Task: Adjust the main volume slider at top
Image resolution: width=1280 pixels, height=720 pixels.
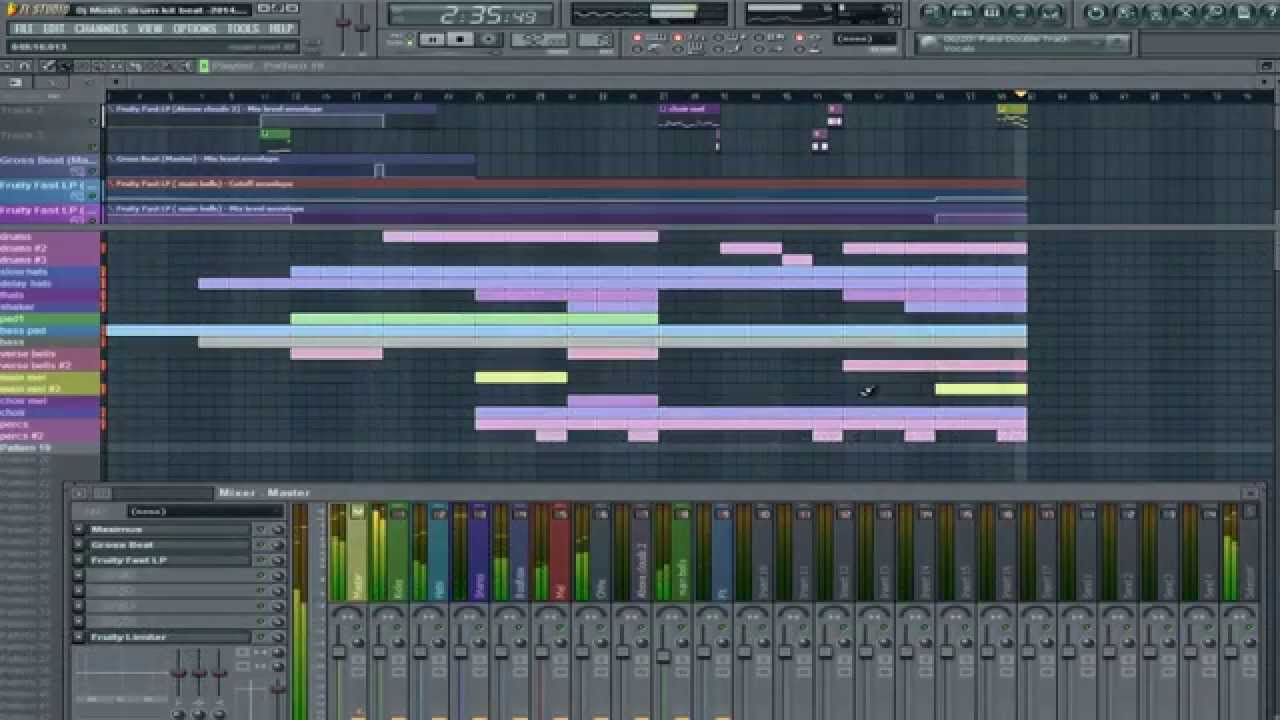Action: [x=343, y=22]
